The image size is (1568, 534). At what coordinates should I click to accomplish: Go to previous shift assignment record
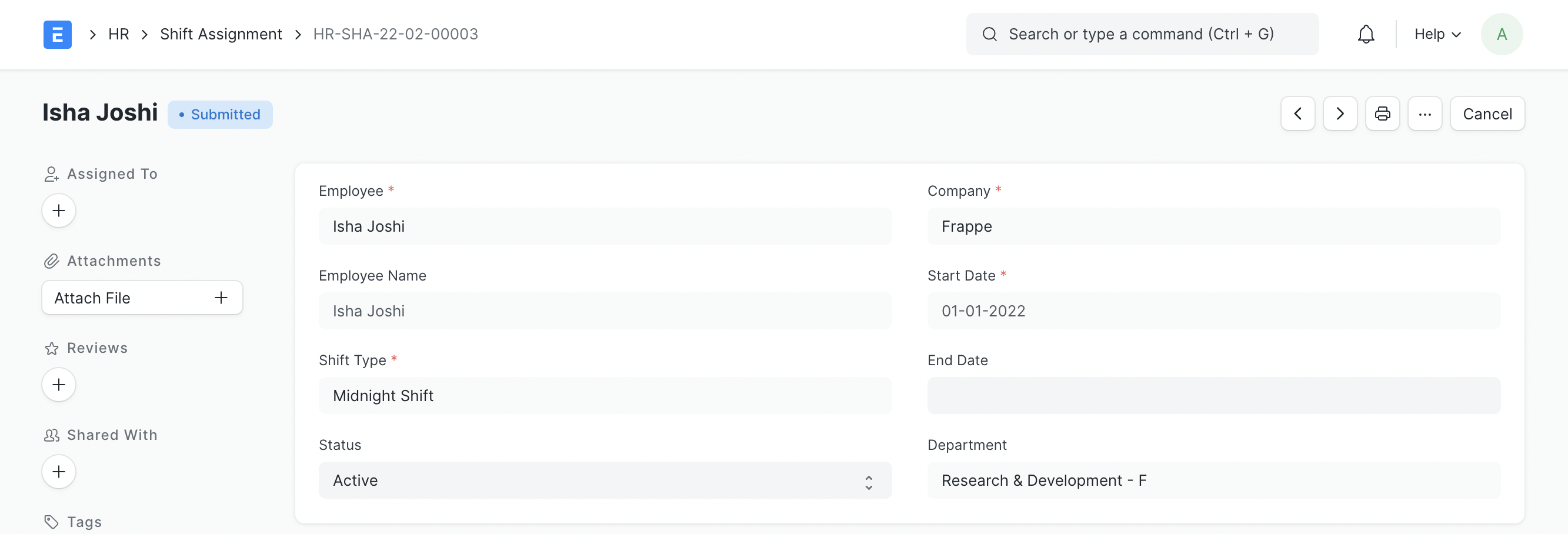[x=1297, y=114]
